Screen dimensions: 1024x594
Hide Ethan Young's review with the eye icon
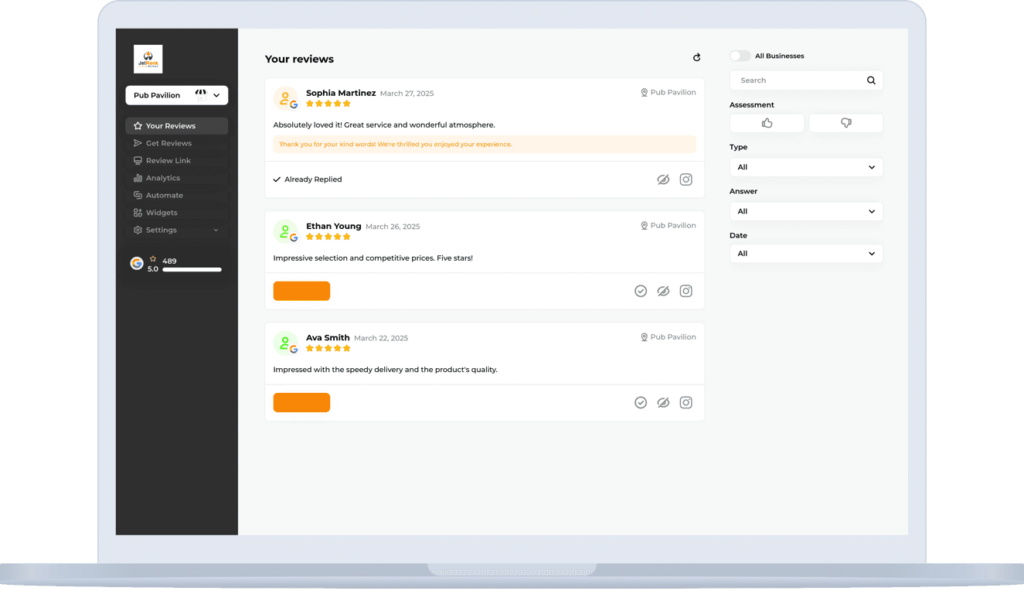[664, 291]
